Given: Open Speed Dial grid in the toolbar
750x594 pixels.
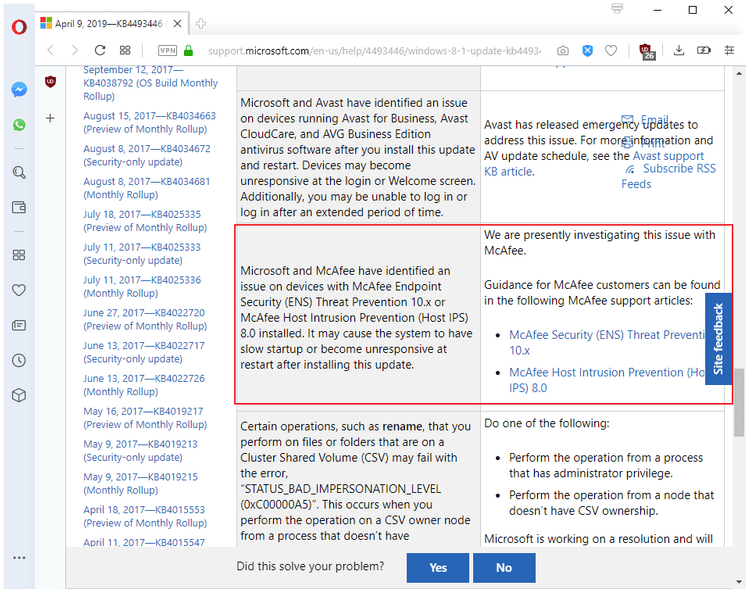Looking at the screenshot, I should coord(125,50).
